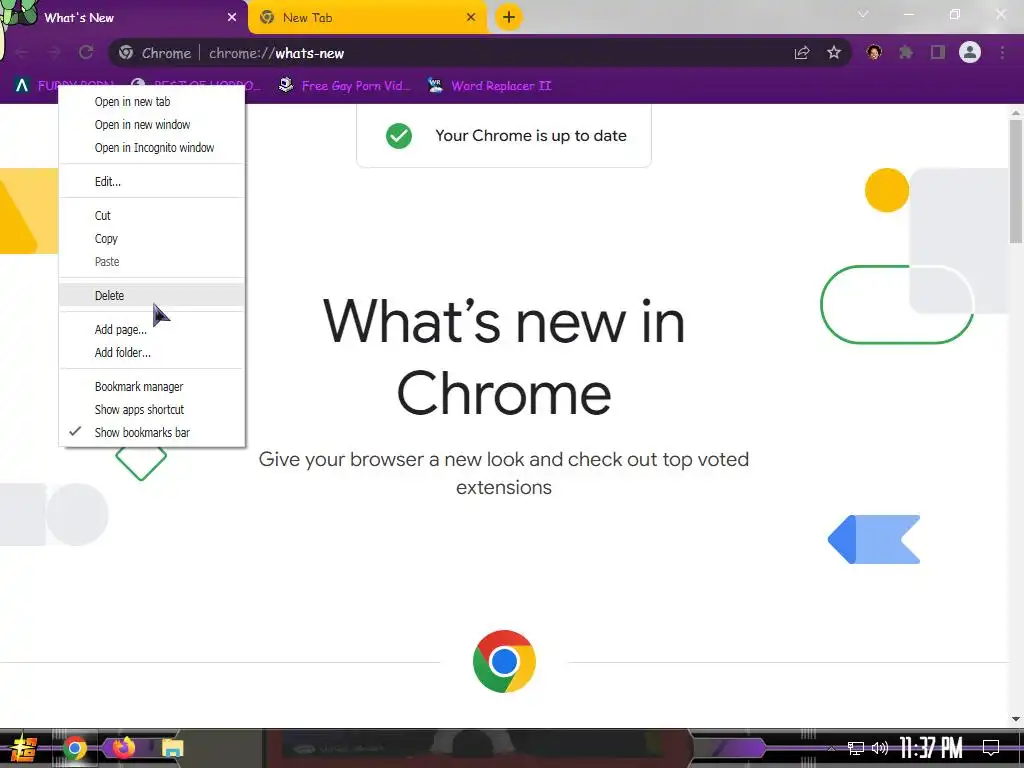Click the Chrome taskbar icon
This screenshot has width=1024, height=768.
[74, 748]
